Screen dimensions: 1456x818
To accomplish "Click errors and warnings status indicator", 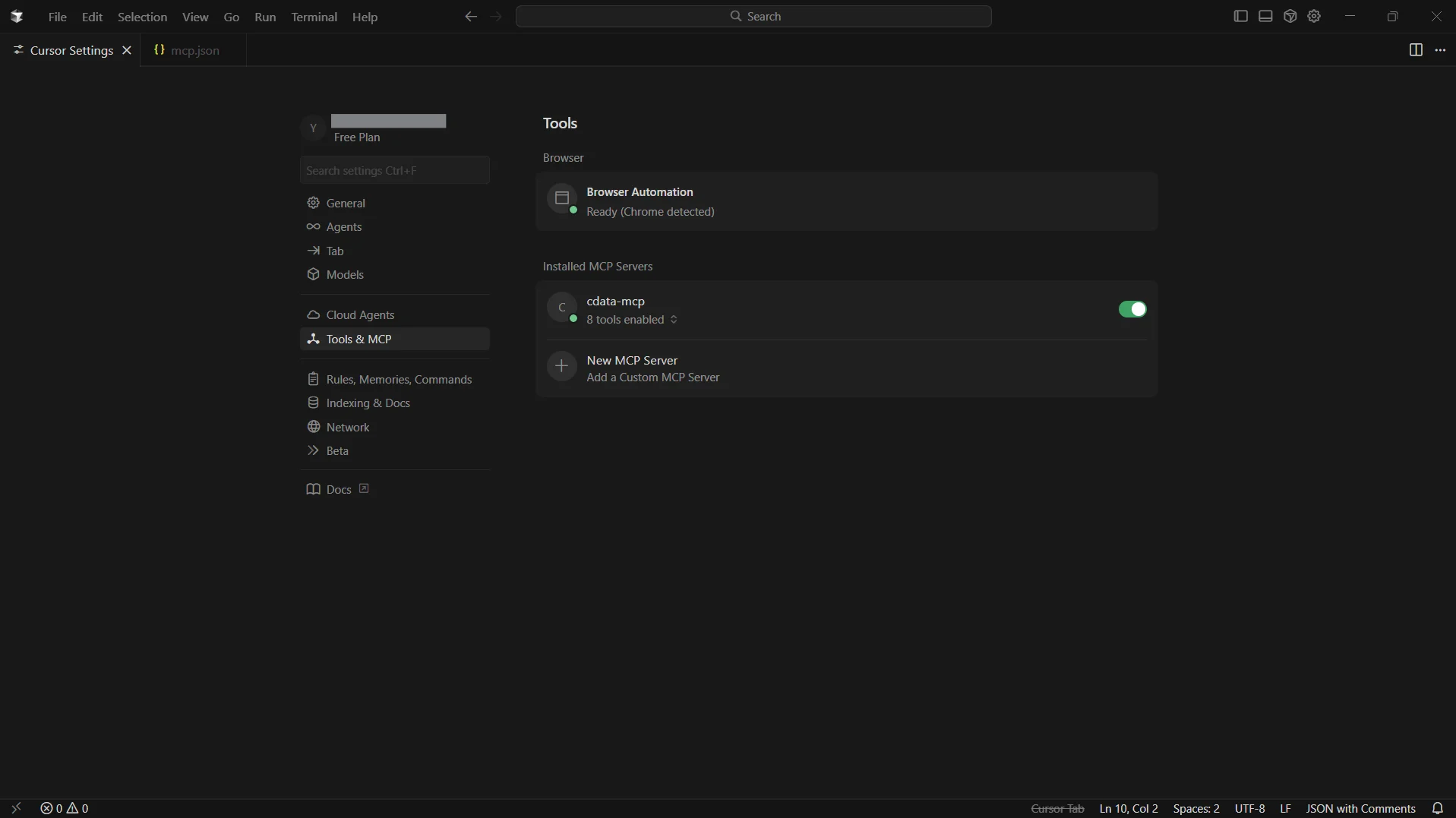I will [65, 808].
